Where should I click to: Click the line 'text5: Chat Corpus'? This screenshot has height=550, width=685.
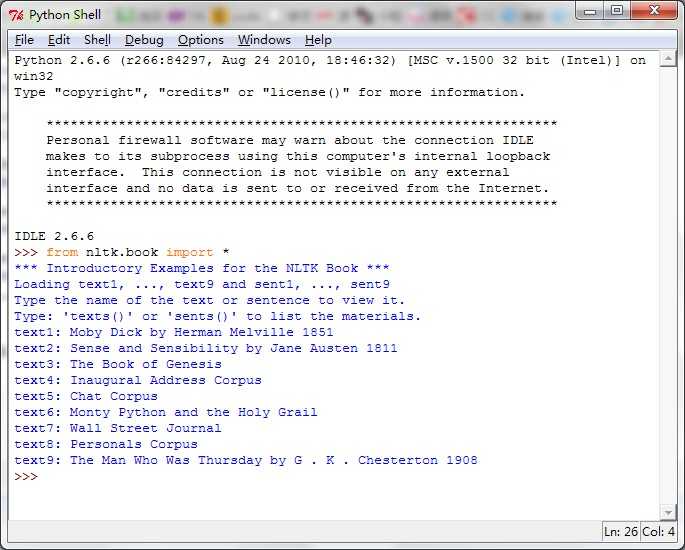click(x=86, y=396)
